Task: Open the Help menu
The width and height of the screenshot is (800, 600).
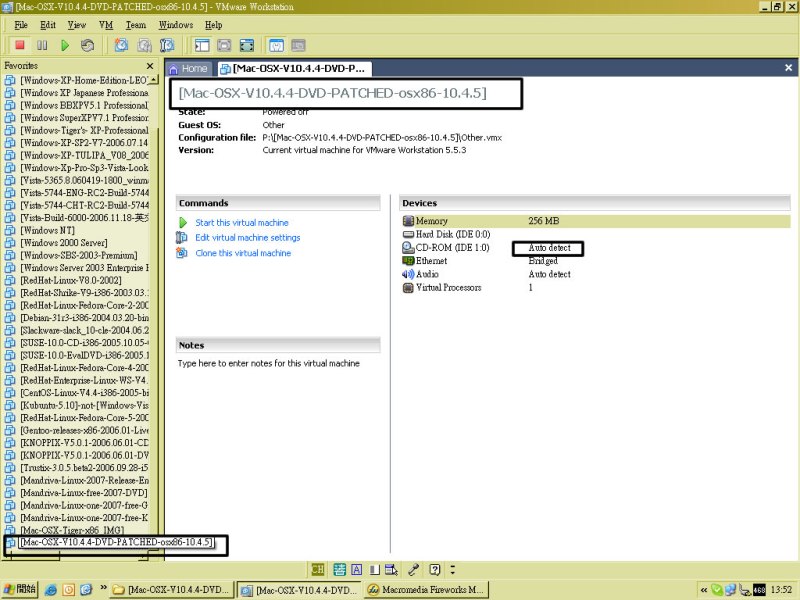Action: click(214, 25)
